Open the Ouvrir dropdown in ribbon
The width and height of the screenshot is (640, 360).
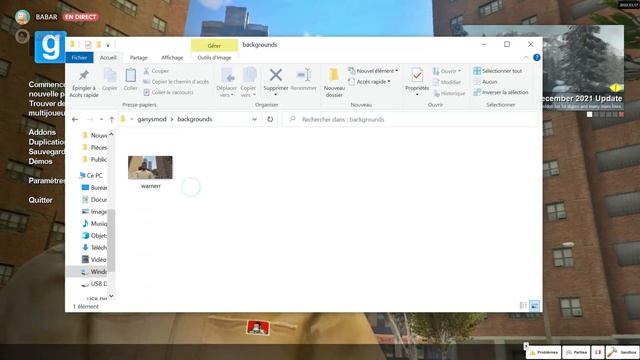pyautogui.click(x=447, y=71)
